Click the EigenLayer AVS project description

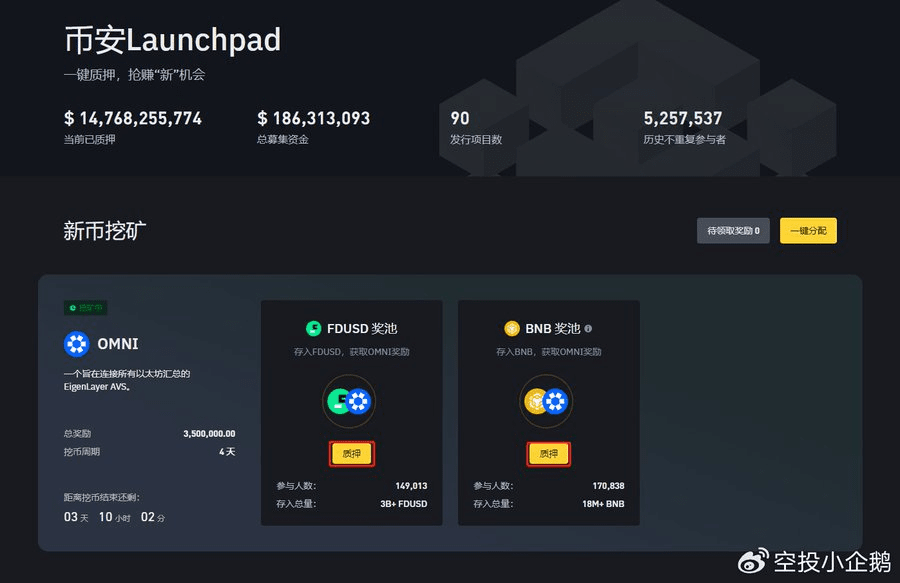pos(127,380)
